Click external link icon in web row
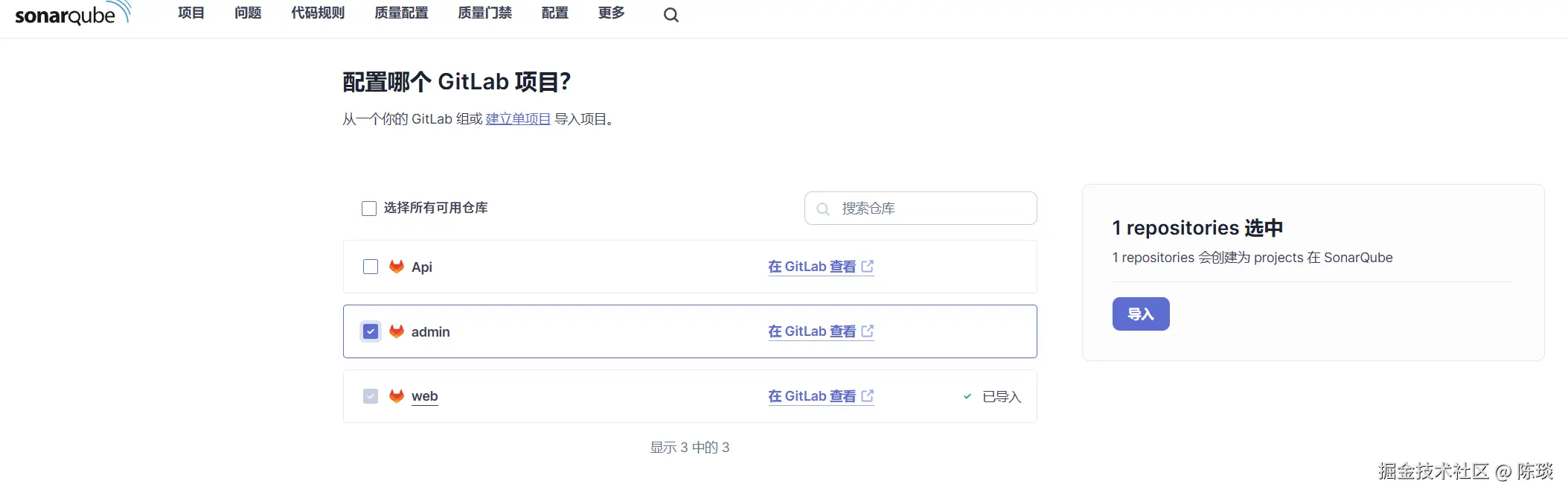 (868, 396)
